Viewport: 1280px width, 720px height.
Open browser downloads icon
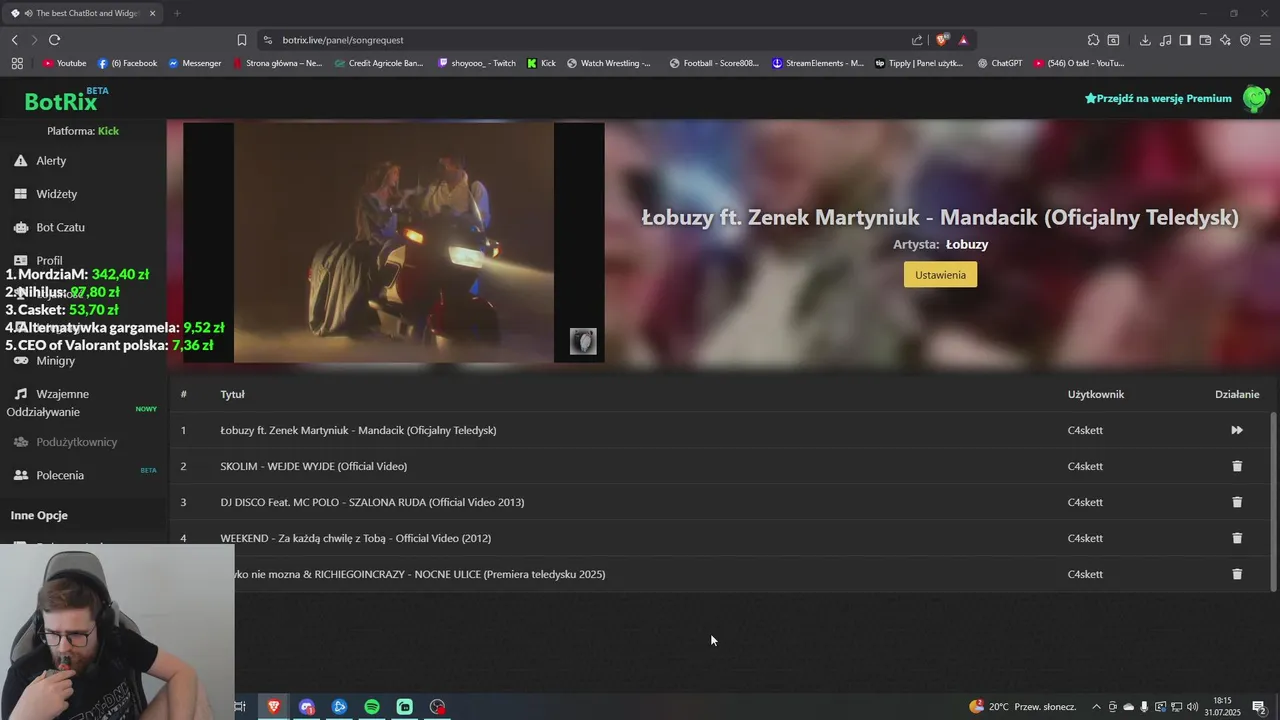click(x=1145, y=40)
